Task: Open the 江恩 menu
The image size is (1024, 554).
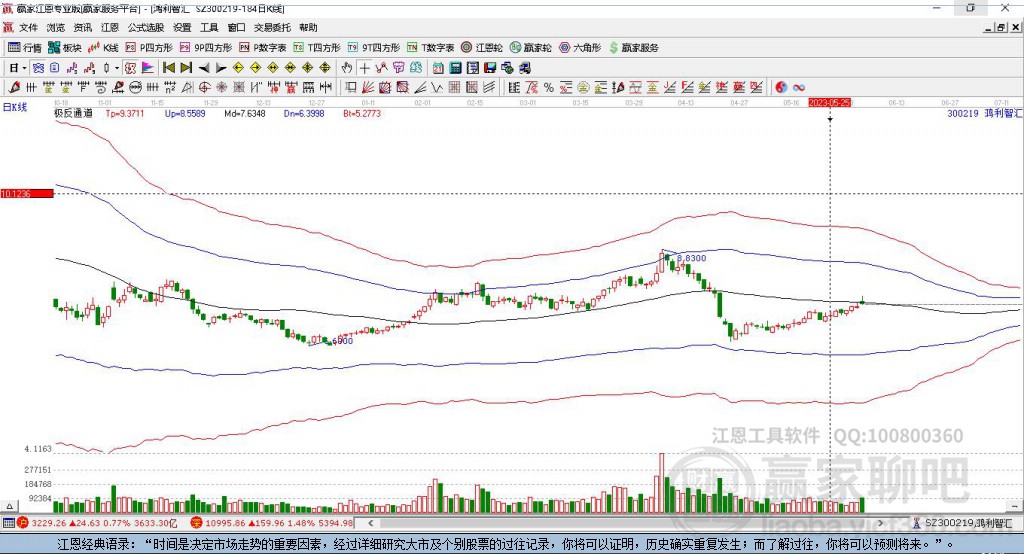Action: 110,27
